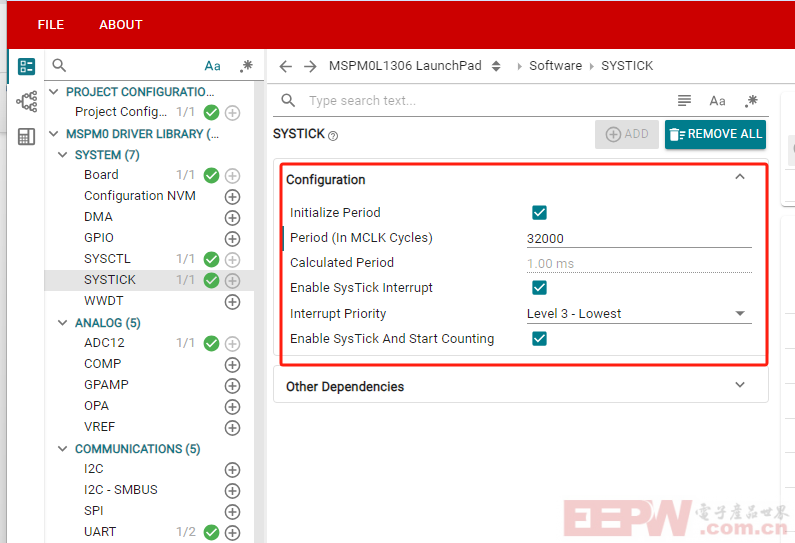Add VREF module with plus icon
This screenshot has width=795, height=543.
232,428
